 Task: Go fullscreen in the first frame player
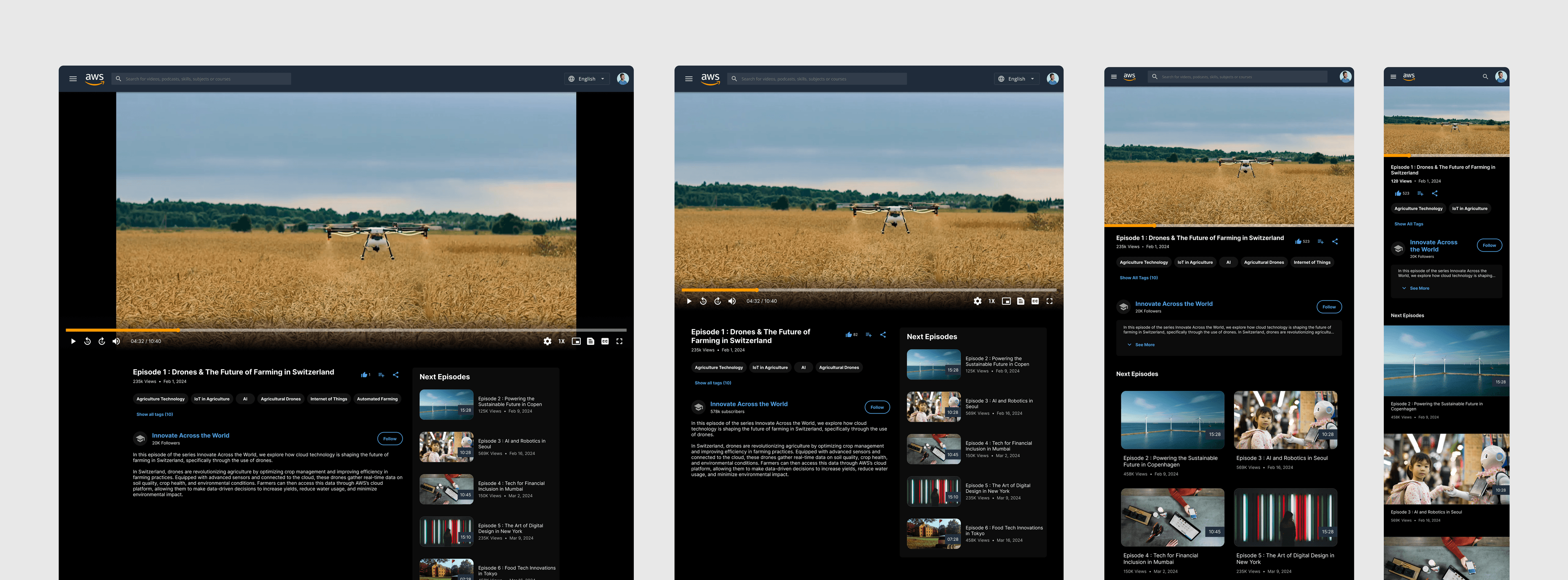(619, 341)
